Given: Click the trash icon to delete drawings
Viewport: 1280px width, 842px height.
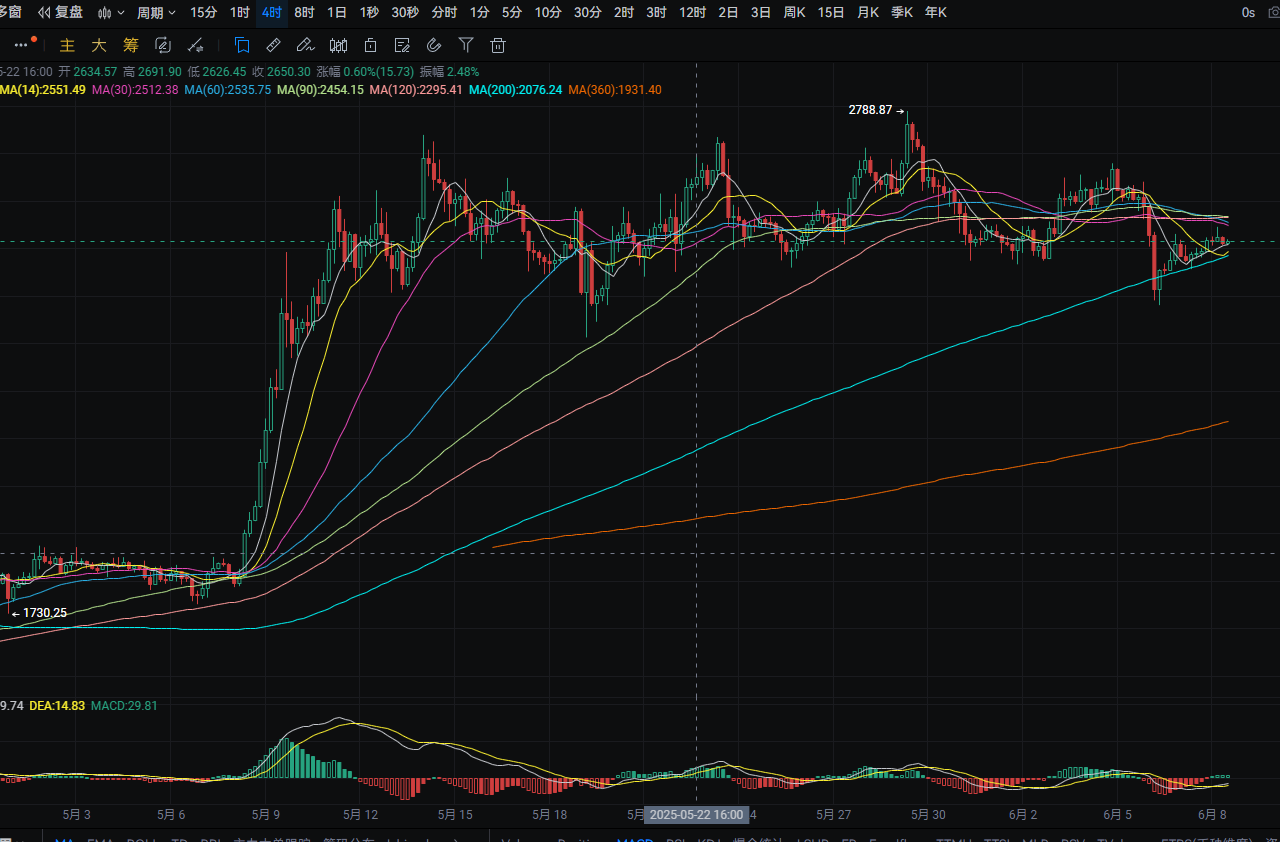Looking at the screenshot, I should pyautogui.click(x=498, y=45).
